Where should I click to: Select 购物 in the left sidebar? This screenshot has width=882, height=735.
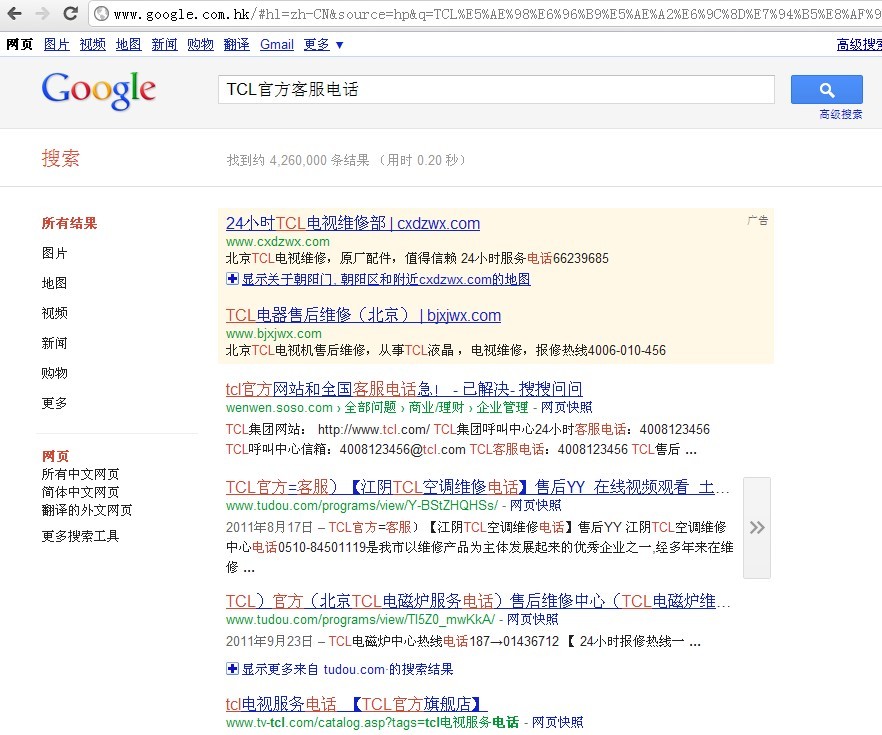click(55, 373)
